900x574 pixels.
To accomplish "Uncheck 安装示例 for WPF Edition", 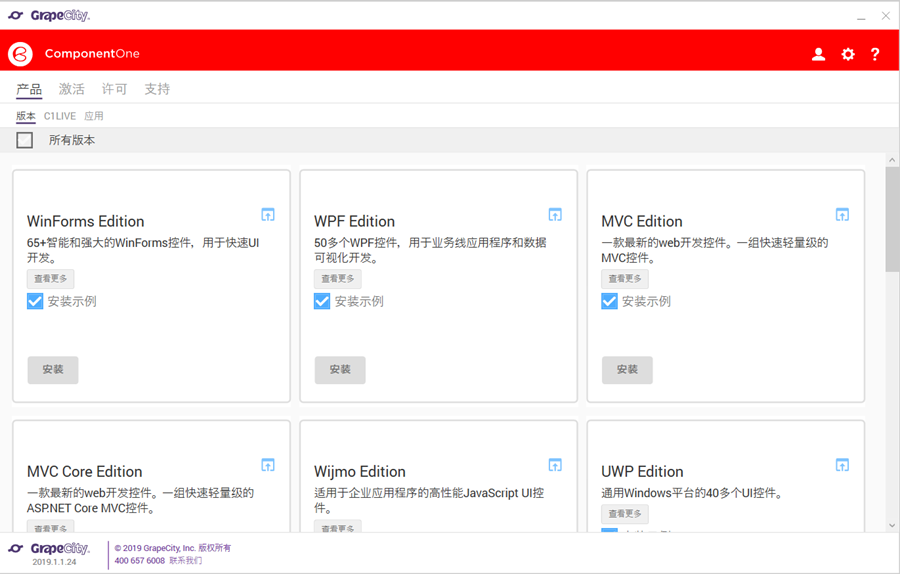I will [x=322, y=301].
